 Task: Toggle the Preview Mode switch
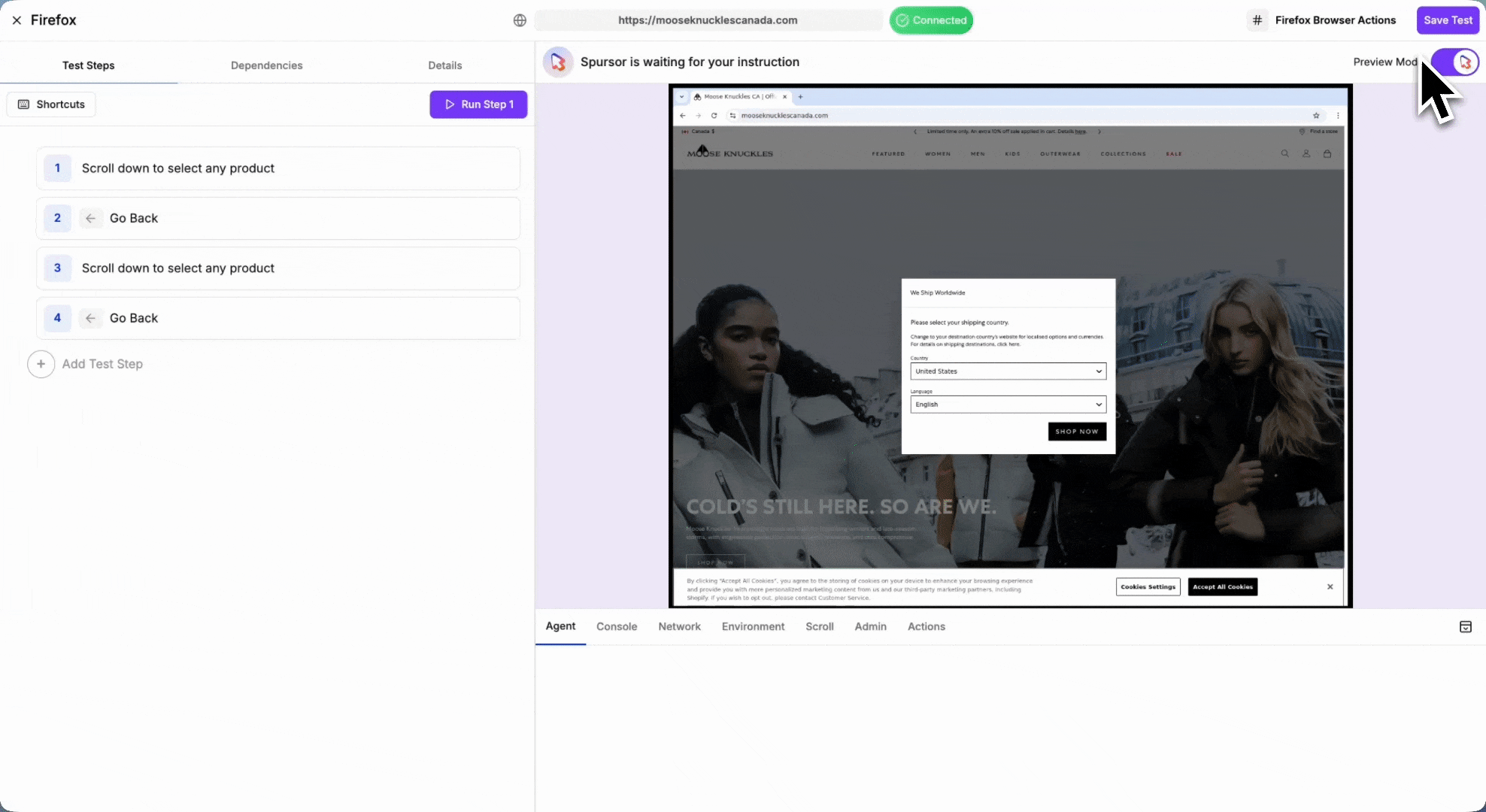pyautogui.click(x=1454, y=62)
